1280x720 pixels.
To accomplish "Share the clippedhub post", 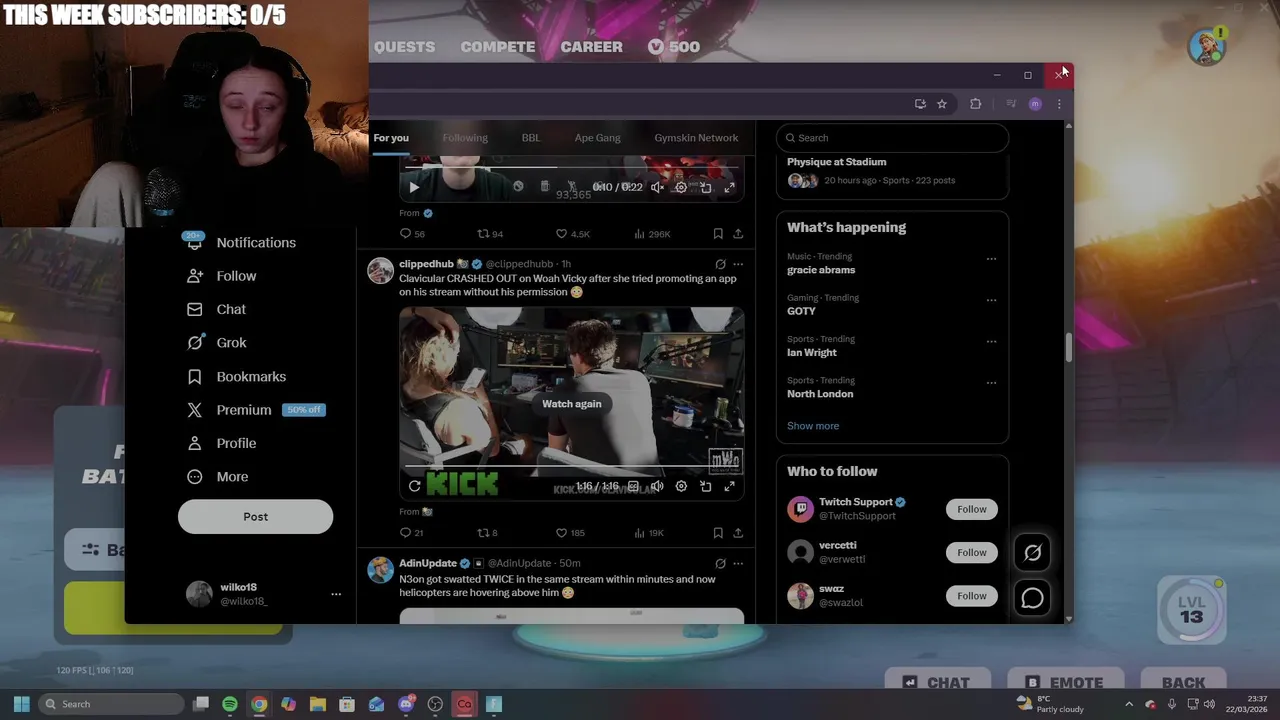I will [x=738, y=533].
